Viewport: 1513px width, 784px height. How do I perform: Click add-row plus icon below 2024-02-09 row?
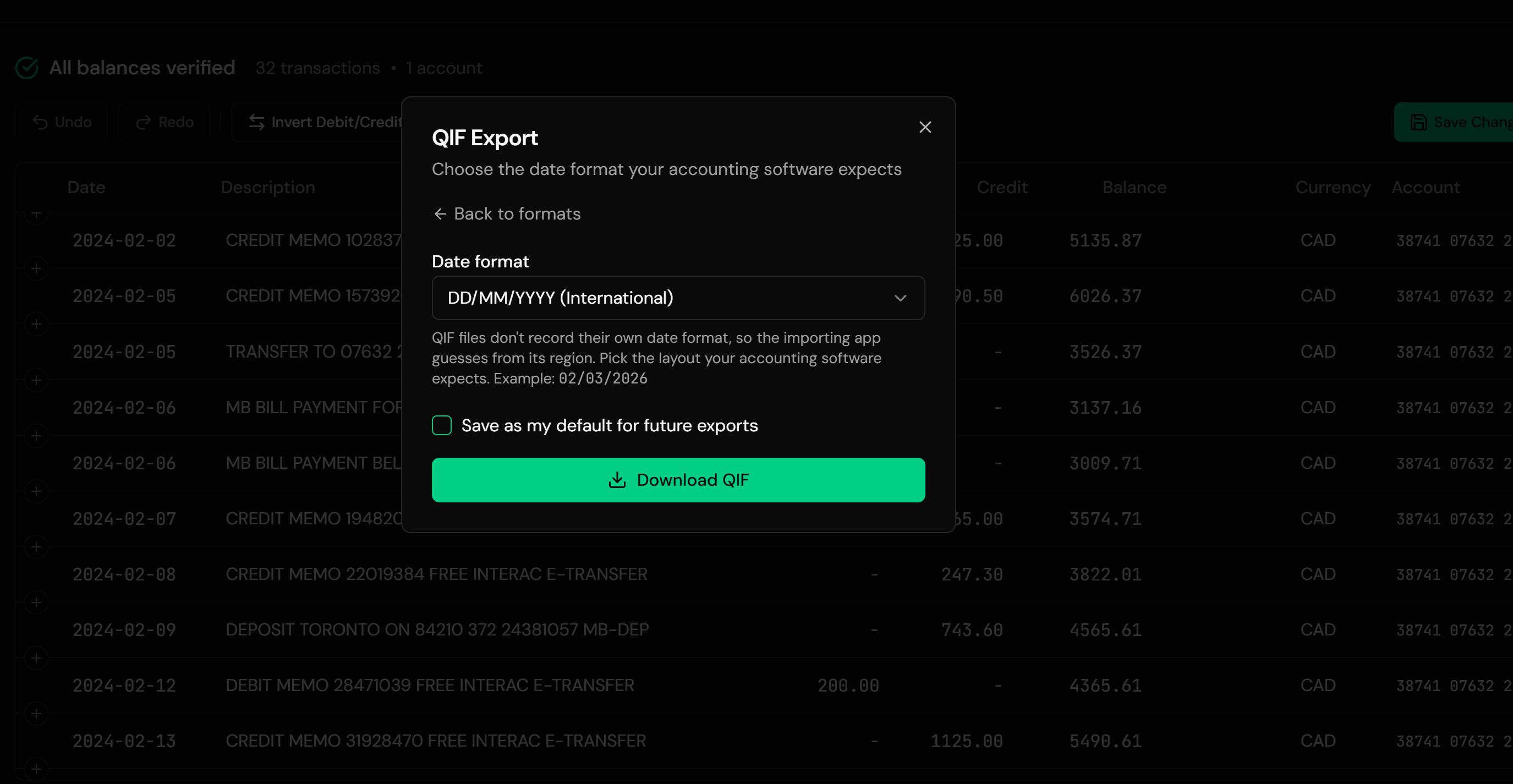coord(36,658)
